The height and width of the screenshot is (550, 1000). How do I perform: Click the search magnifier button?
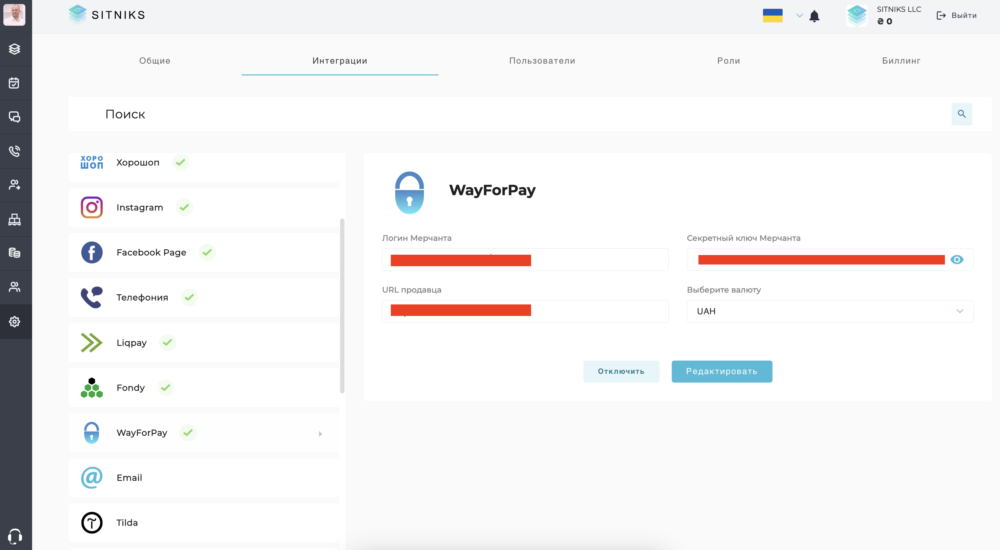[962, 114]
